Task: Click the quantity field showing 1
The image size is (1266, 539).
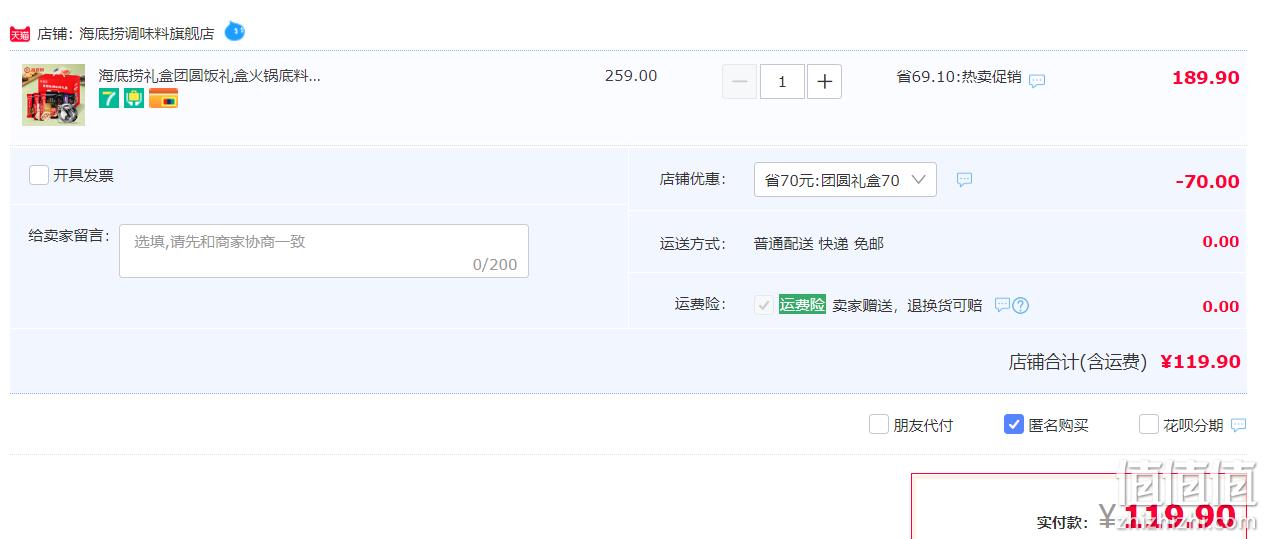Action: (782, 82)
